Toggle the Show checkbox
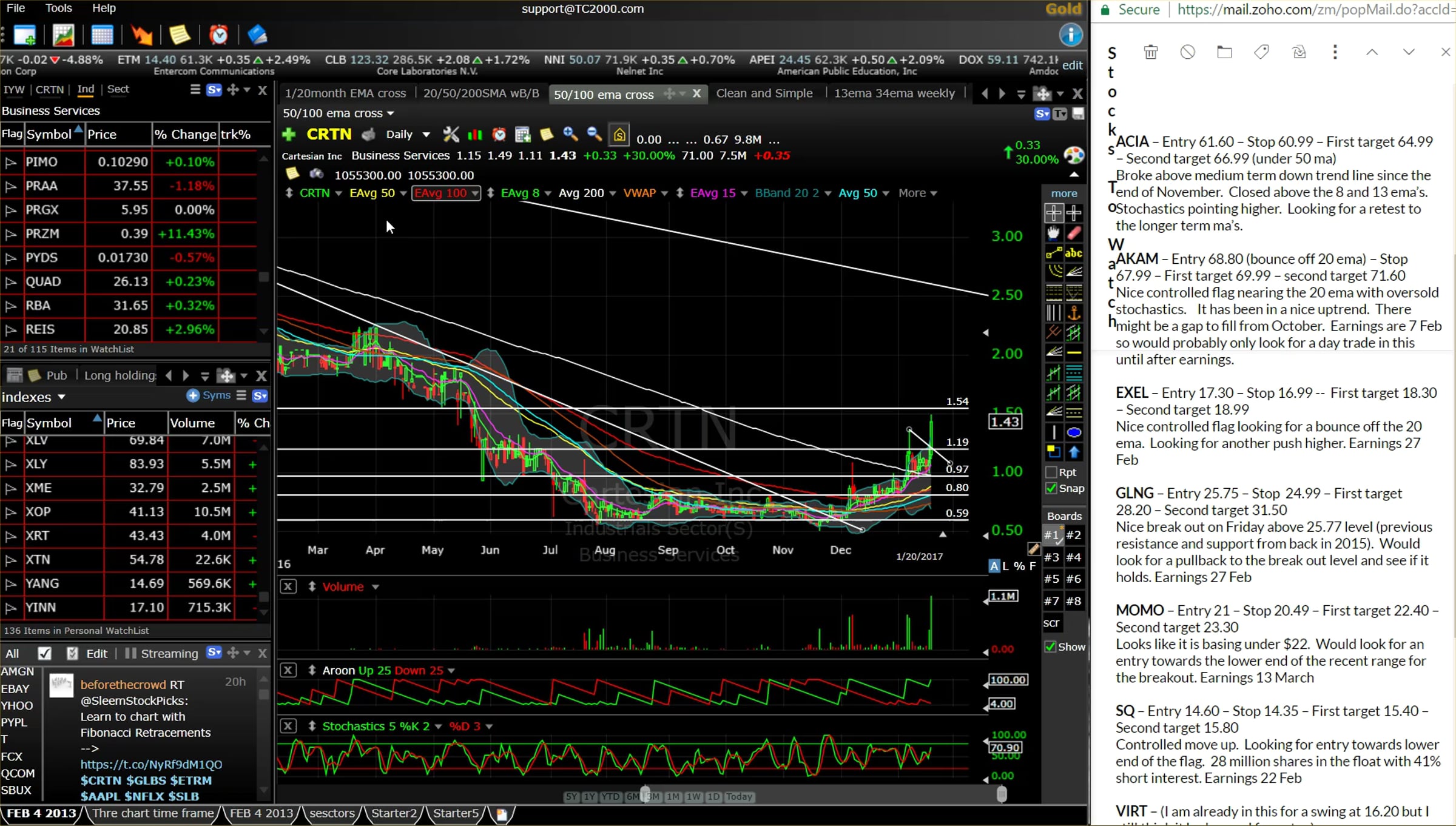Viewport: 1456px width, 826px height. coord(1051,647)
